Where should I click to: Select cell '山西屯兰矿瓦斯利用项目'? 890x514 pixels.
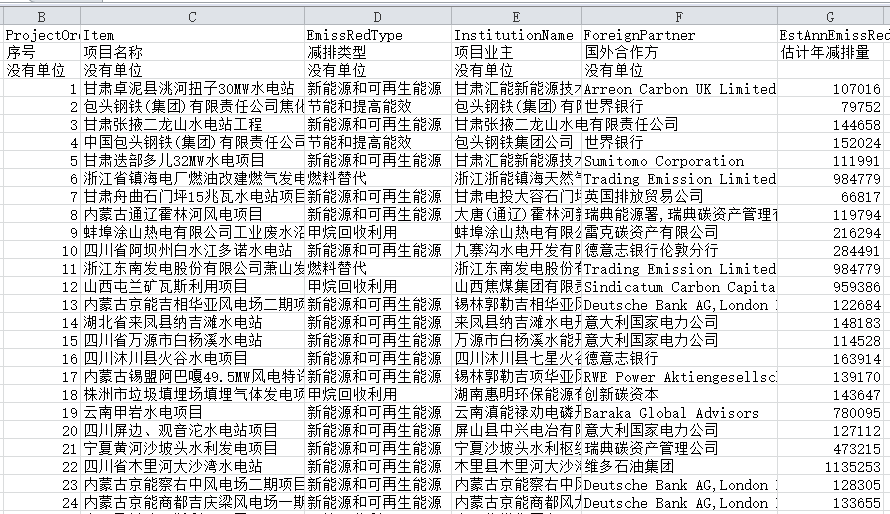click(x=192, y=287)
